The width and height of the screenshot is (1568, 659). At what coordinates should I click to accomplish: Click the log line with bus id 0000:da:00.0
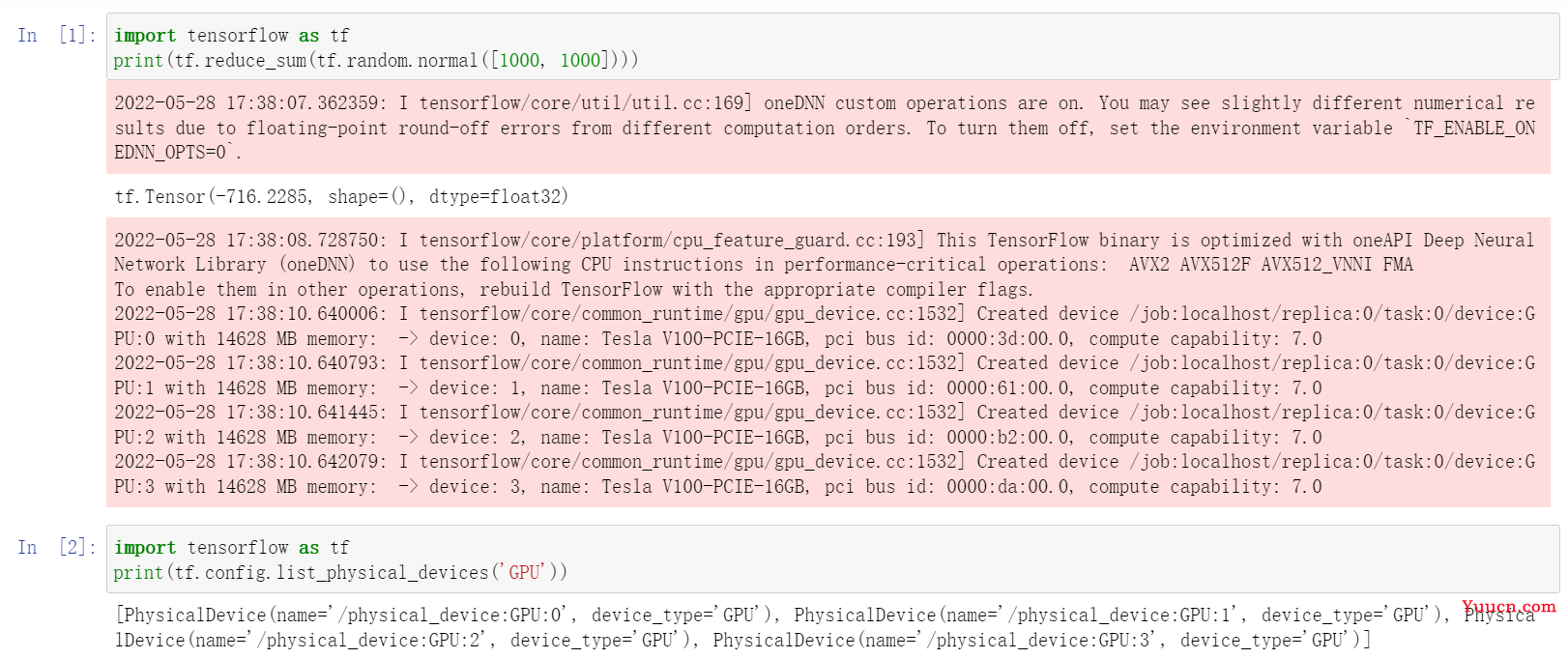click(824, 474)
